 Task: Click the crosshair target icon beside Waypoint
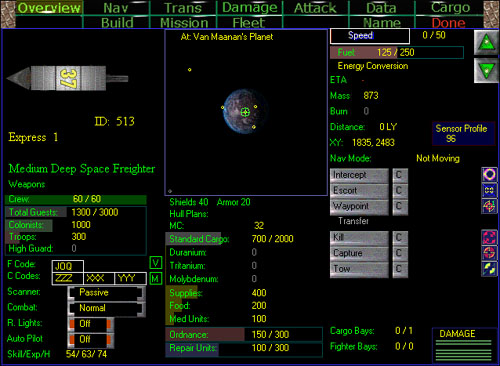point(489,206)
